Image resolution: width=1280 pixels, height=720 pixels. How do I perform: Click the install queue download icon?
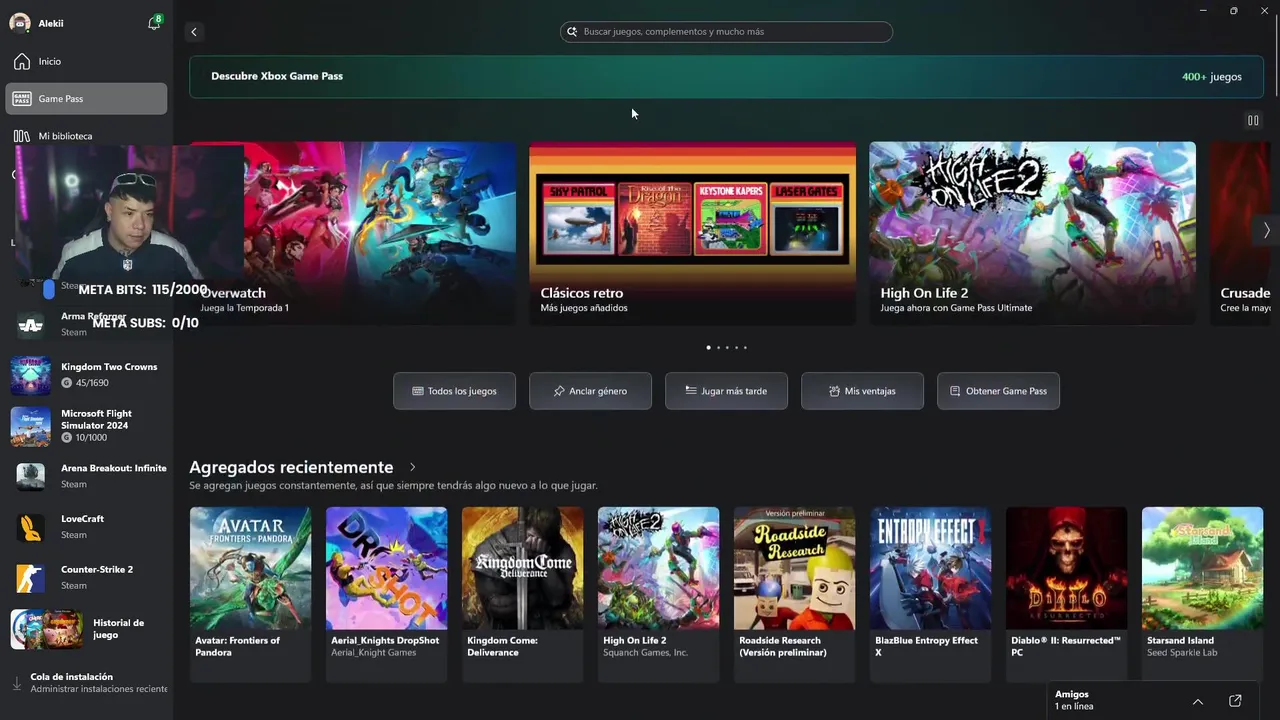tap(16, 684)
